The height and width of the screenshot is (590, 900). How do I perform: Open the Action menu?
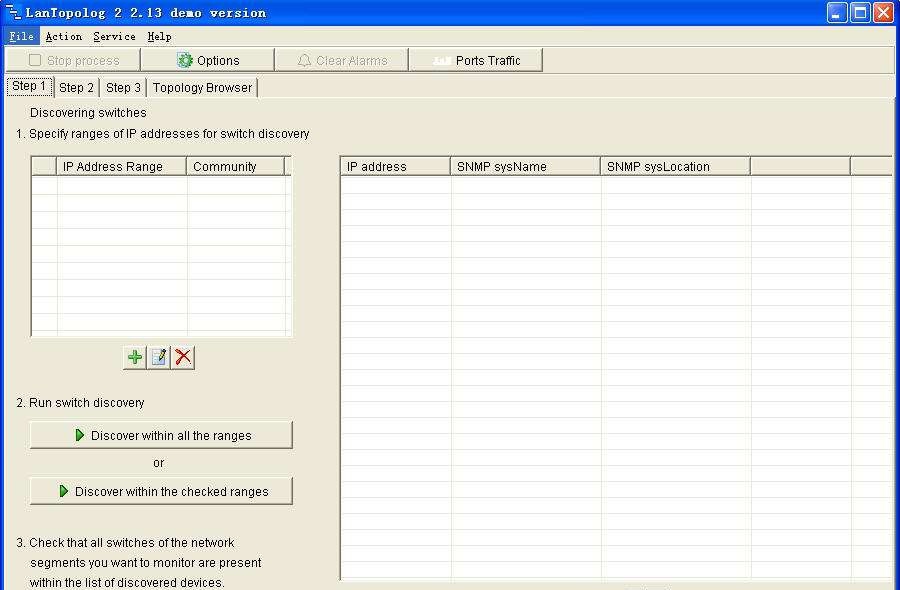coord(63,36)
